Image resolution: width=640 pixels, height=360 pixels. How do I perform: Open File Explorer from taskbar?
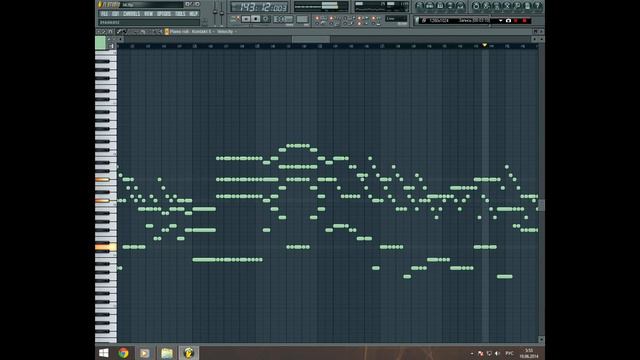click(x=167, y=353)
